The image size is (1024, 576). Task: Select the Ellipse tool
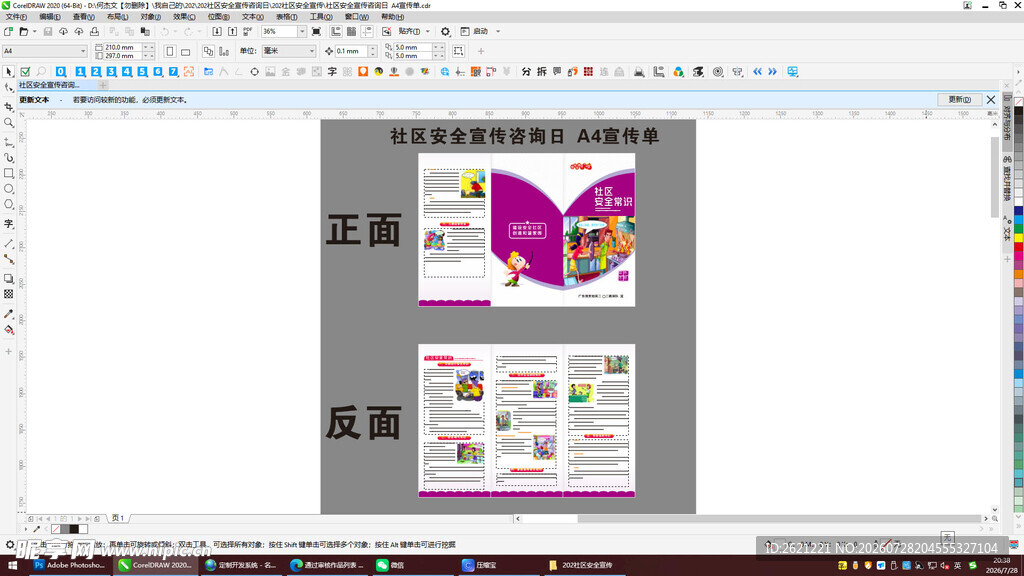pos(8,189)
